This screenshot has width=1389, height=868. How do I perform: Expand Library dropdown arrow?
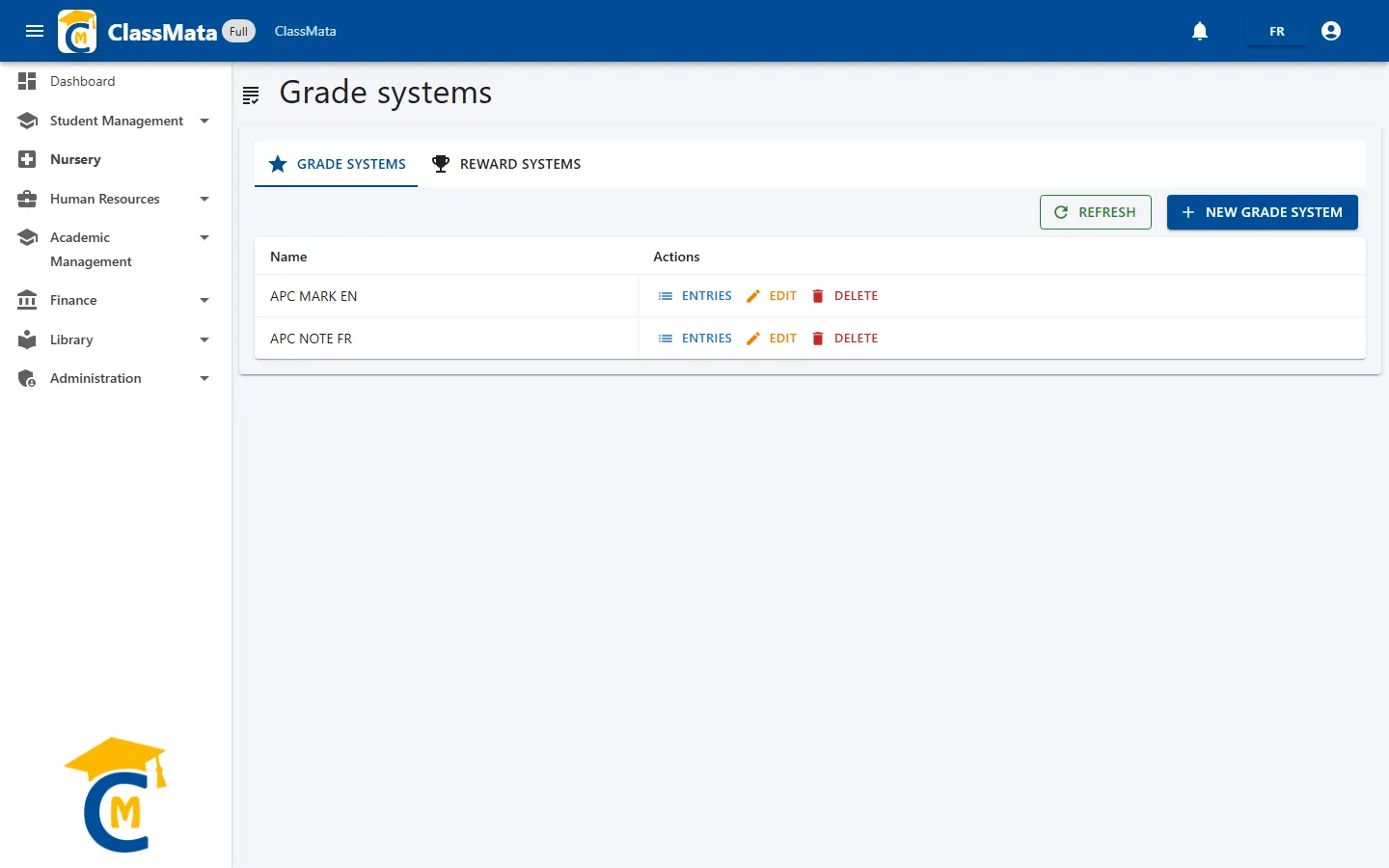pos(204,339)
